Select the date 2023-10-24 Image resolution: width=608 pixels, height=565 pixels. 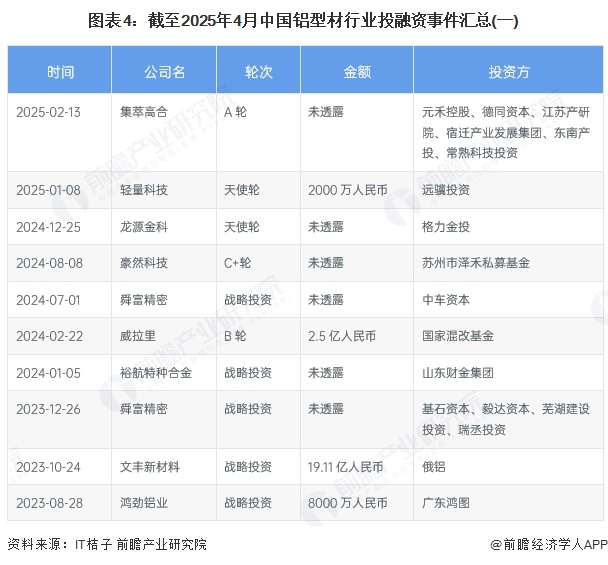[x=48, y=467]
